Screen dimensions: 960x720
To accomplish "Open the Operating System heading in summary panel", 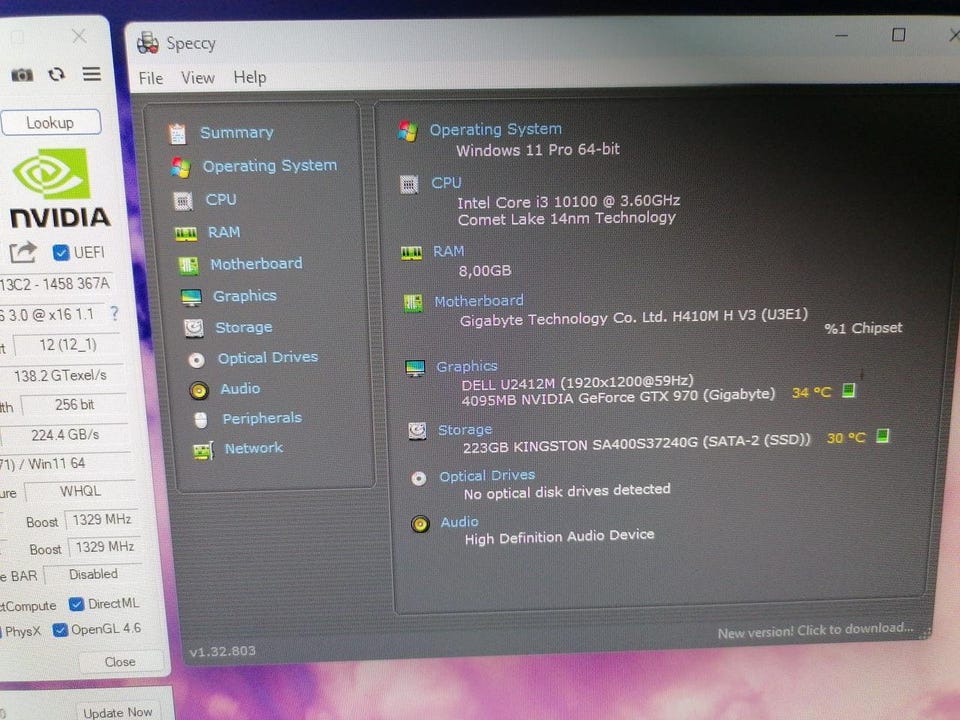I will pyautogui.click(x=495, y=129).
